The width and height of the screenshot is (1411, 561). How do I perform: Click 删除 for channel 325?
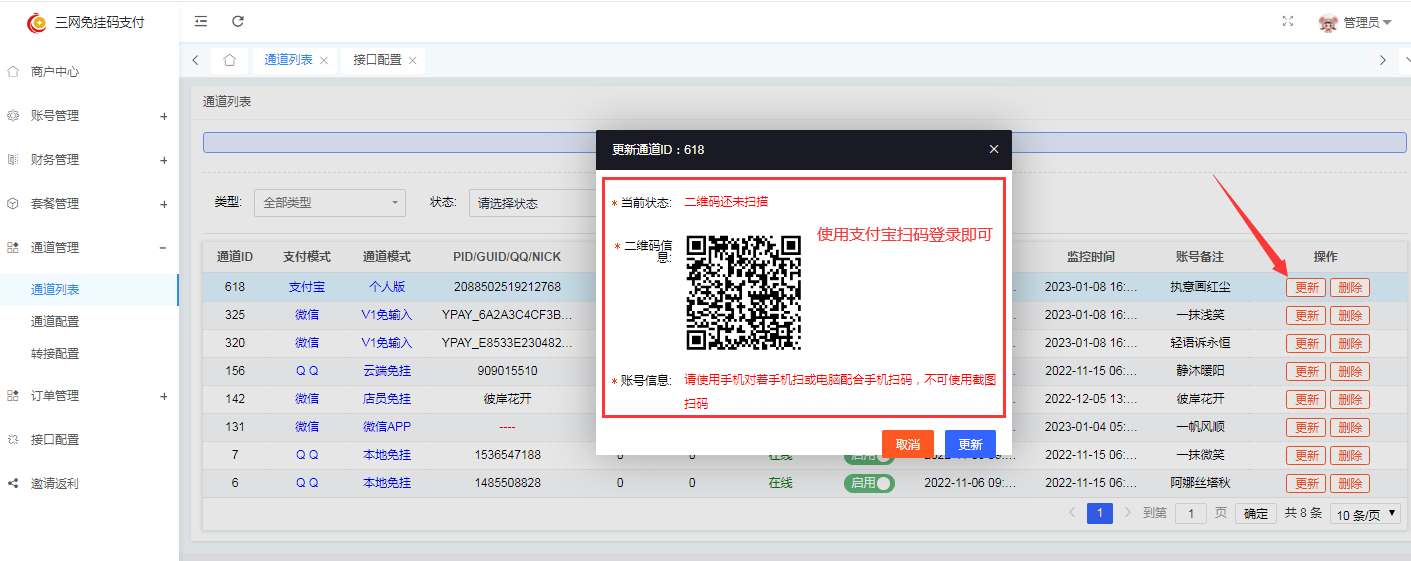pyautogui.click(x=1350, y=316)
